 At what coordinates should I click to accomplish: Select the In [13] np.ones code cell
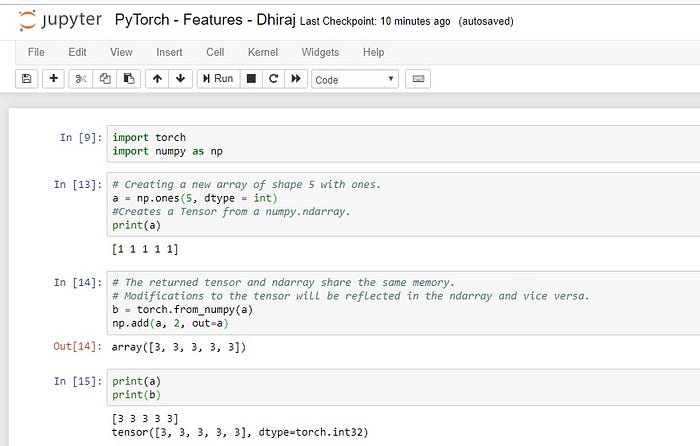click(x=404, y=204)
